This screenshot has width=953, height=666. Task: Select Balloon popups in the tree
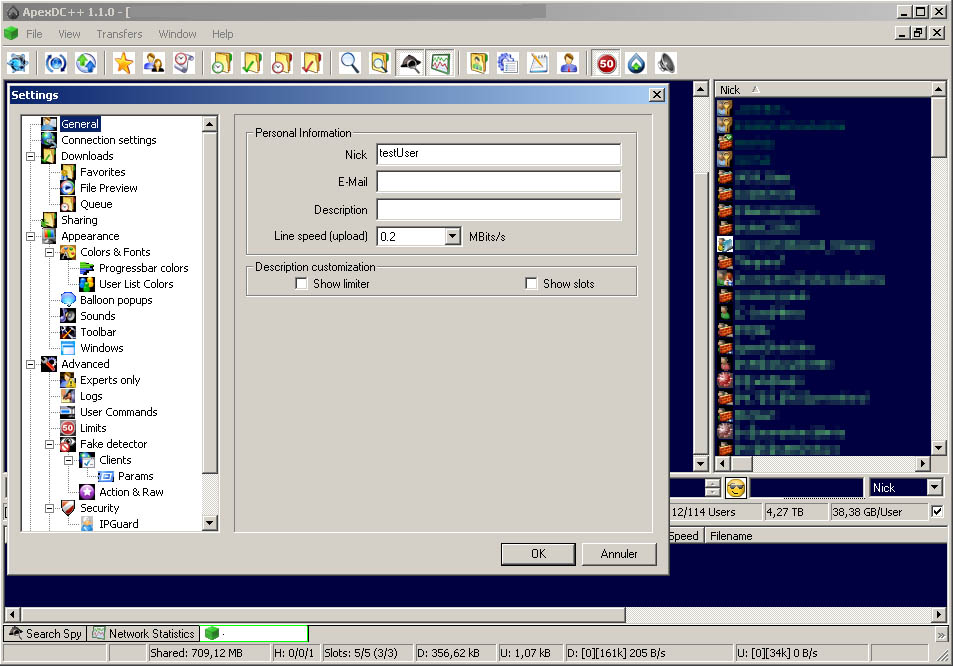pos(116,300)
